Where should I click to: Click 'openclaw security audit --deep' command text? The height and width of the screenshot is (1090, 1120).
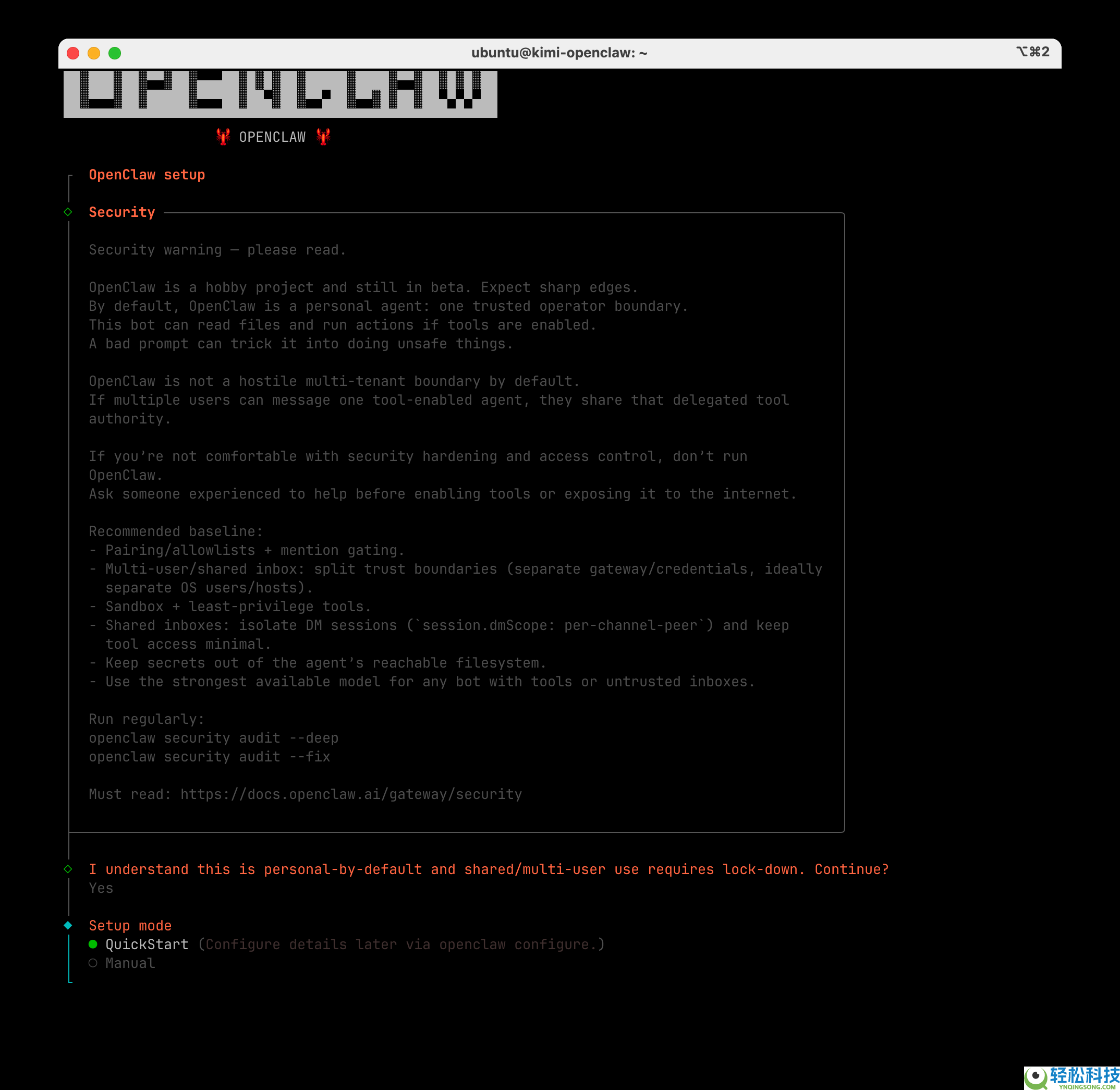click(x=213, y=738)
